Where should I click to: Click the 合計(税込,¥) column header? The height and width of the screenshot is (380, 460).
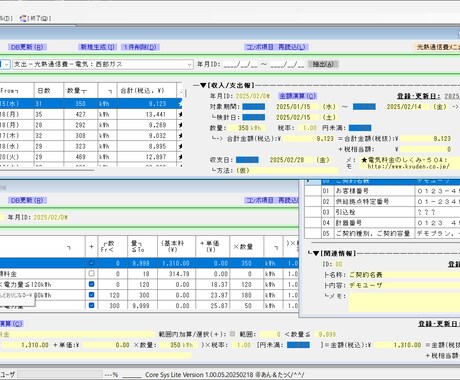click(146, 91)
